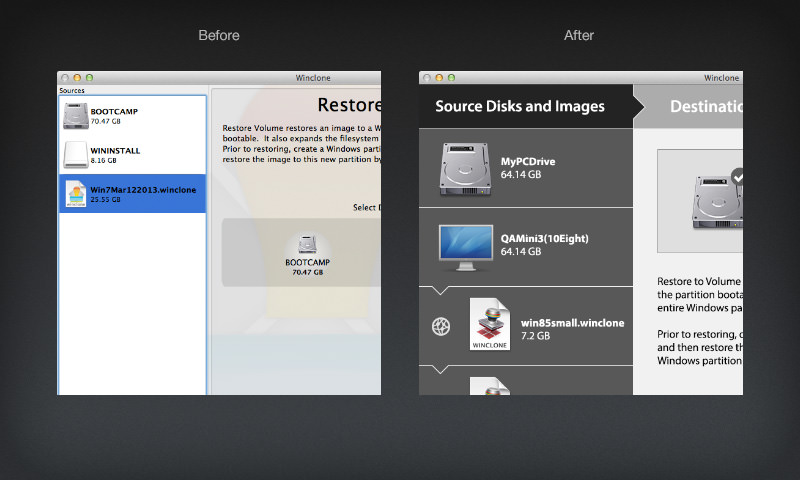Click the 'Win7Mar122013.winclone' file name
This screenshot has width=800, height=480.
tap(143, 190)
